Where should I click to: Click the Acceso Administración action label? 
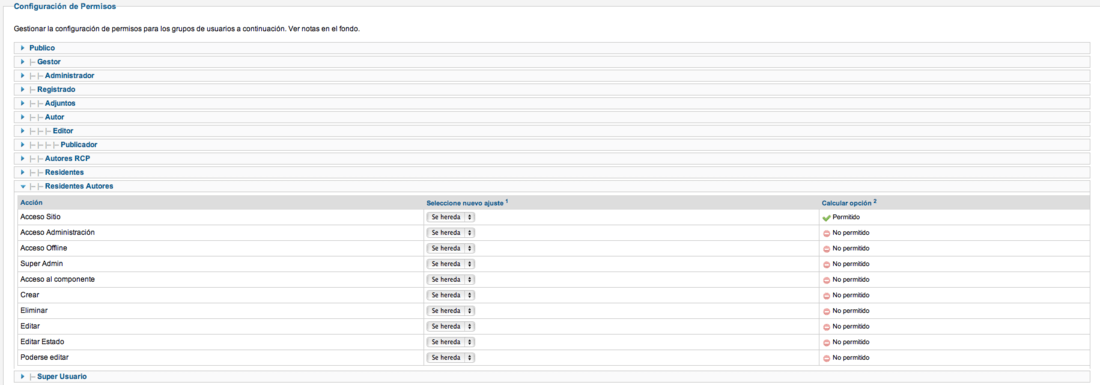pyautogui.click(x=58, y=232)
